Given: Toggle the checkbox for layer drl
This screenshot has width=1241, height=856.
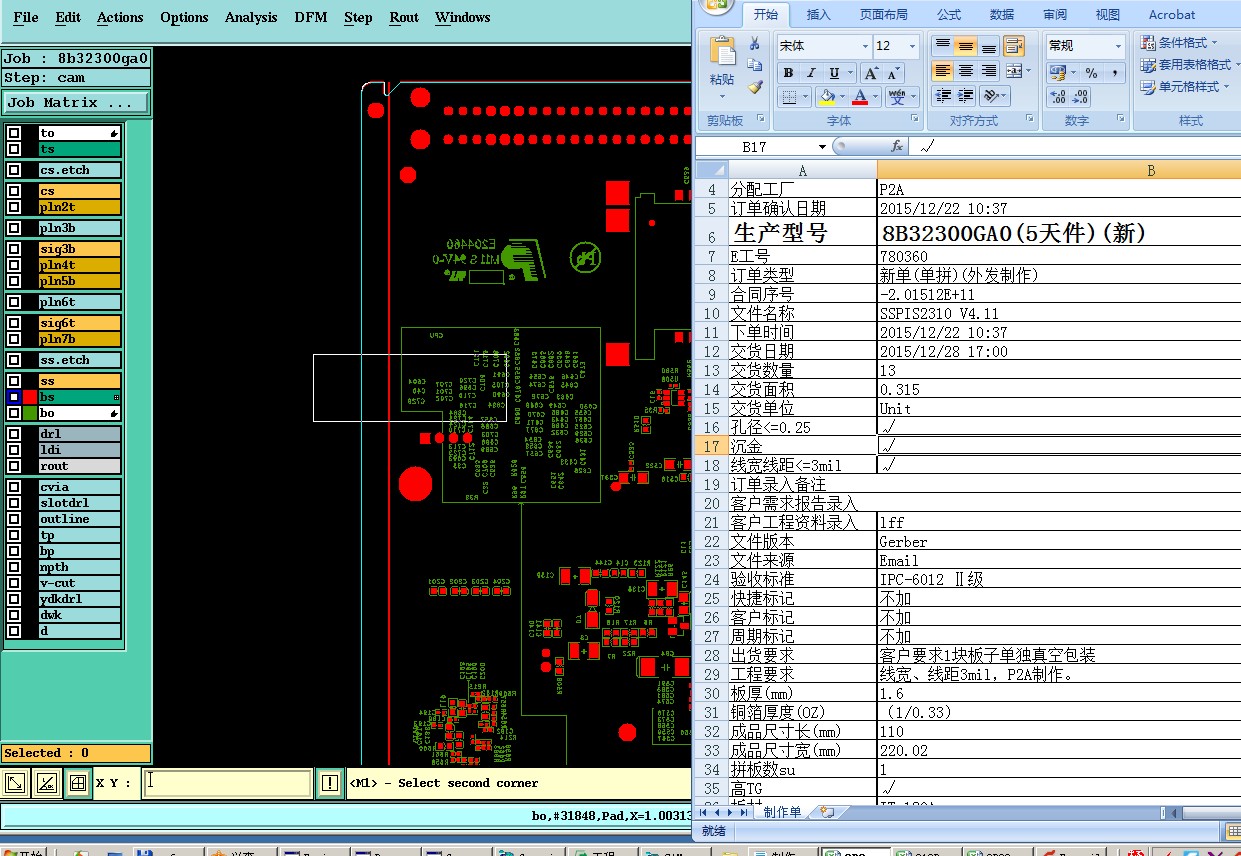Looking at the screenshot, I should pos(14,434).
